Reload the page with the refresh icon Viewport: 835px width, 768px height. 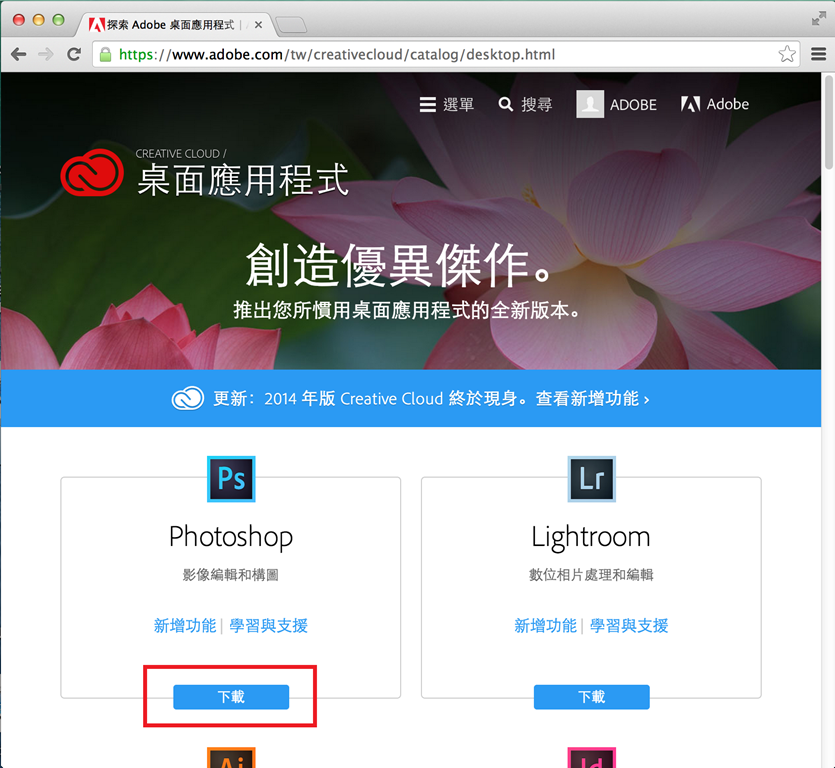pyautogui.click(x=74, y=54)
